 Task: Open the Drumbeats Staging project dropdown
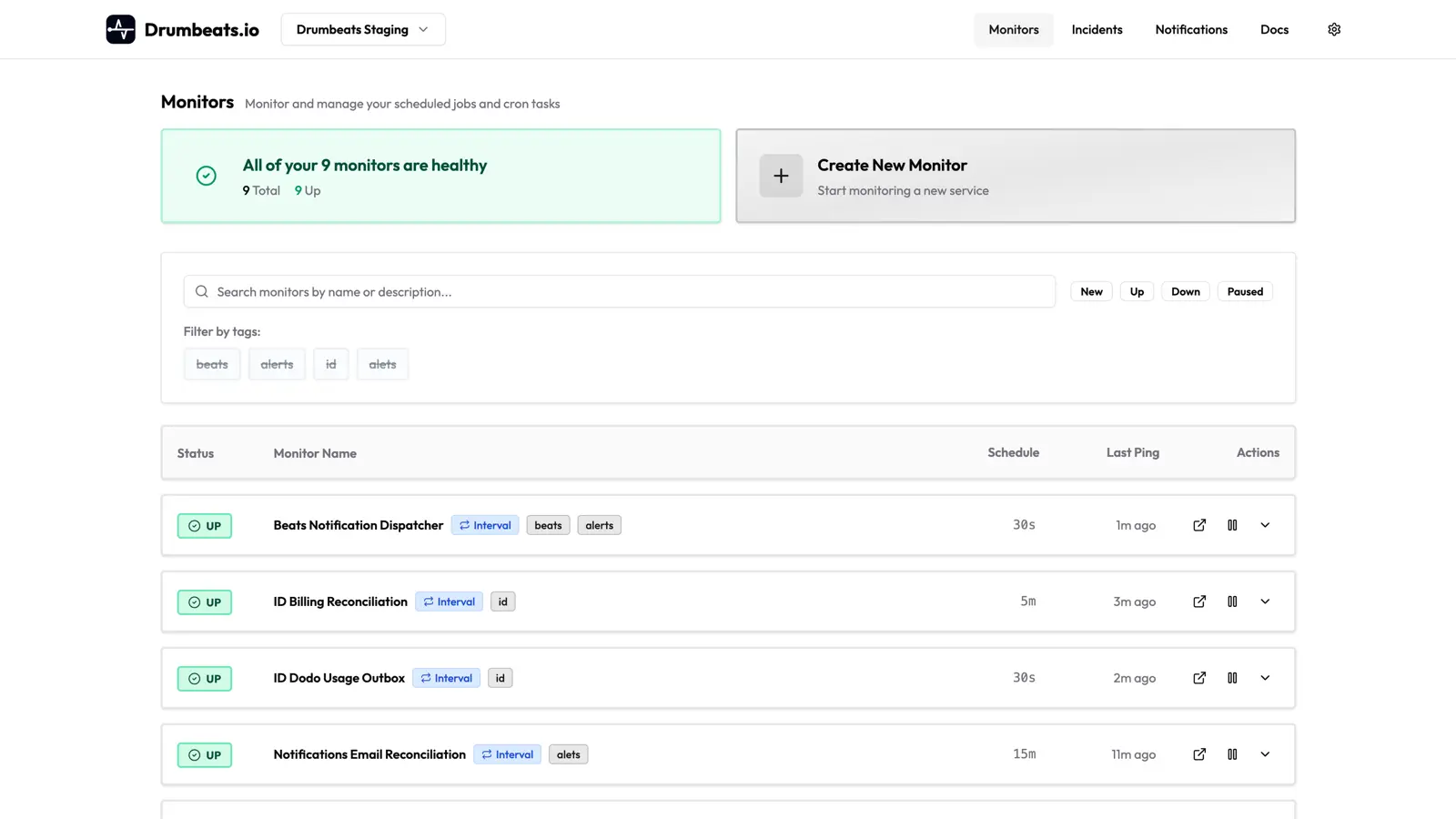pos(363,29)
